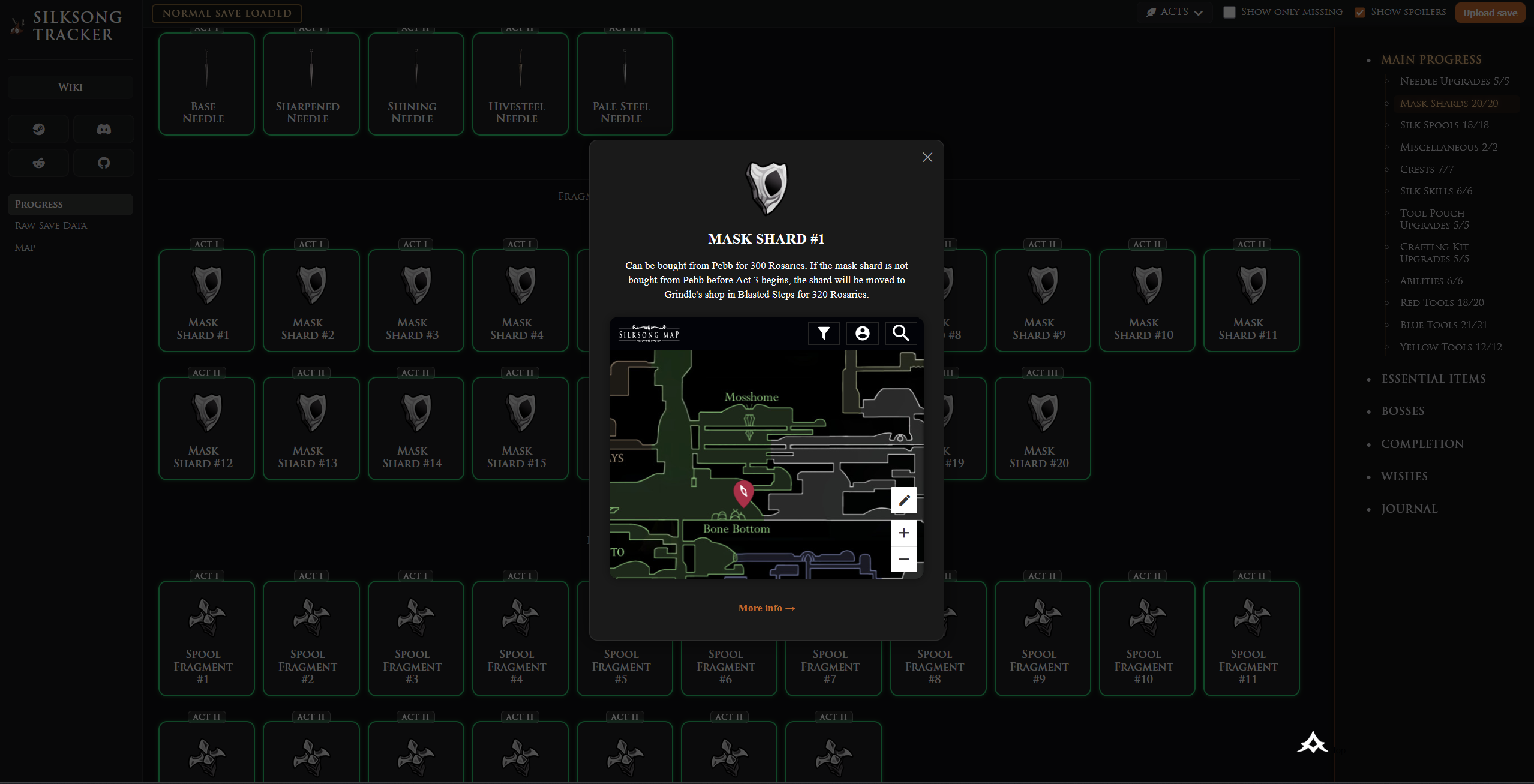Close the Mask Shard #1 dialog
This screenshot has width=1534, height=784.
[927, 157]
